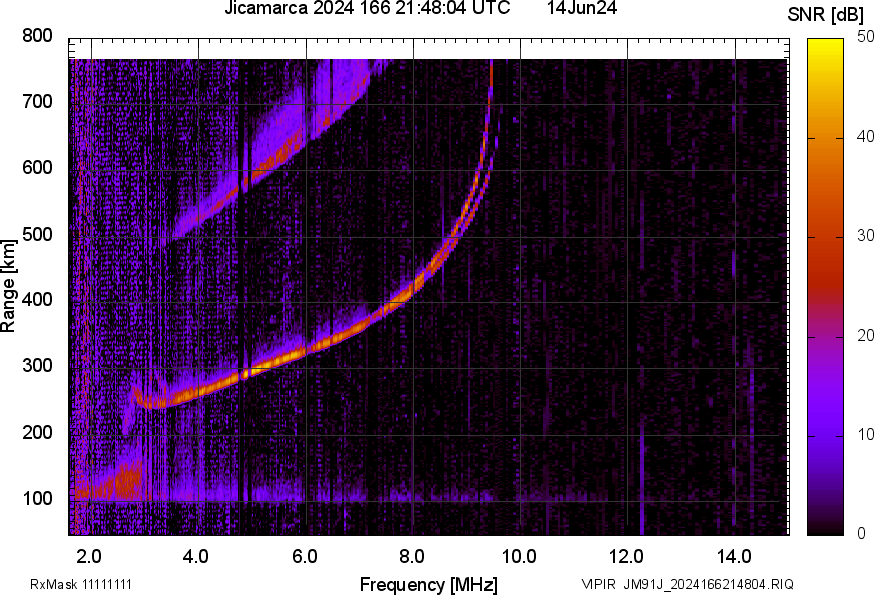Click the range tick label '700'

point(37,102)
